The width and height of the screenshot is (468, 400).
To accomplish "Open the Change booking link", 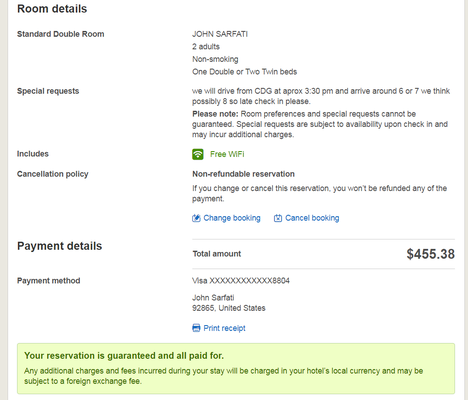I will coord(232,218).
